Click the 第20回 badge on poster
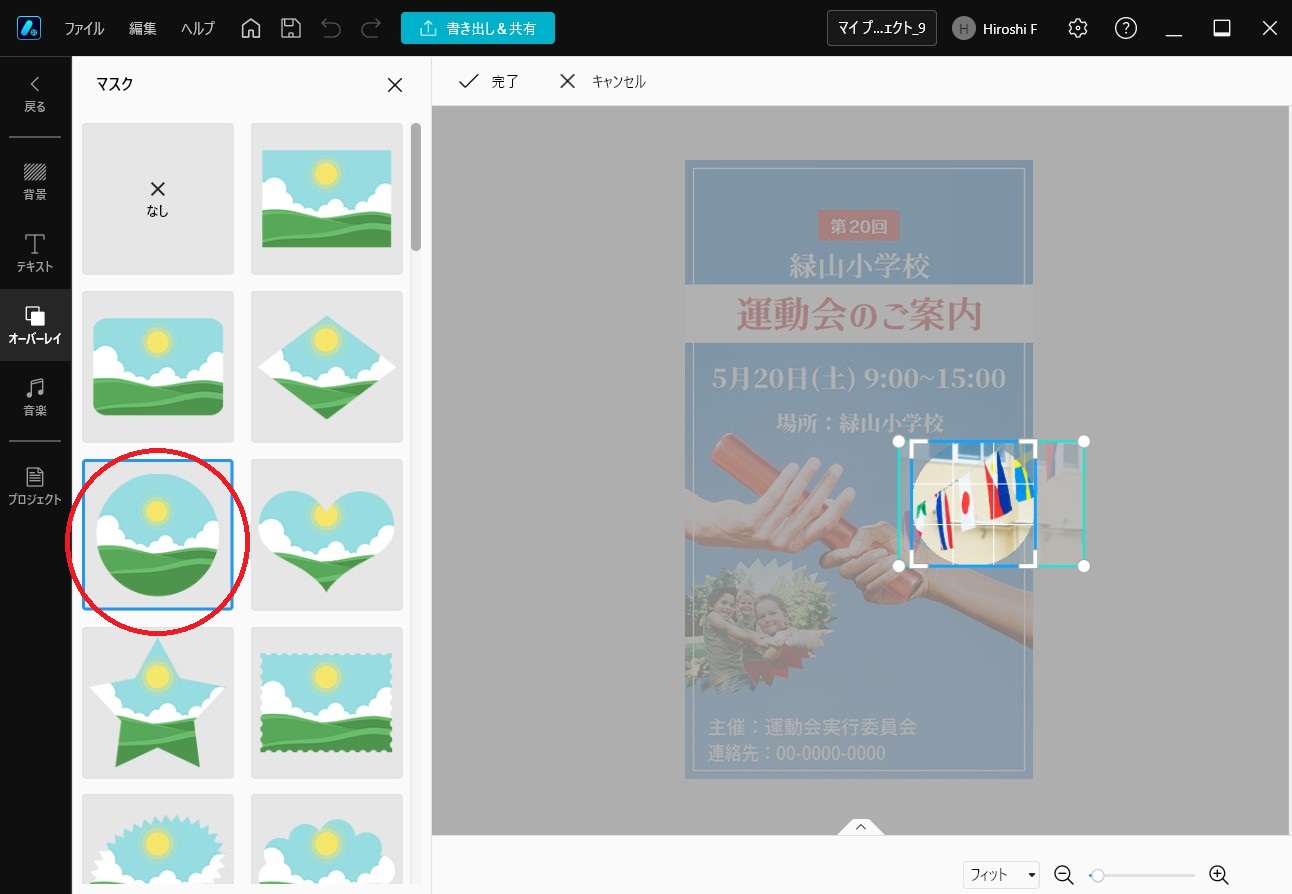The image size is (1292, 894). click(x=859, y=226)
